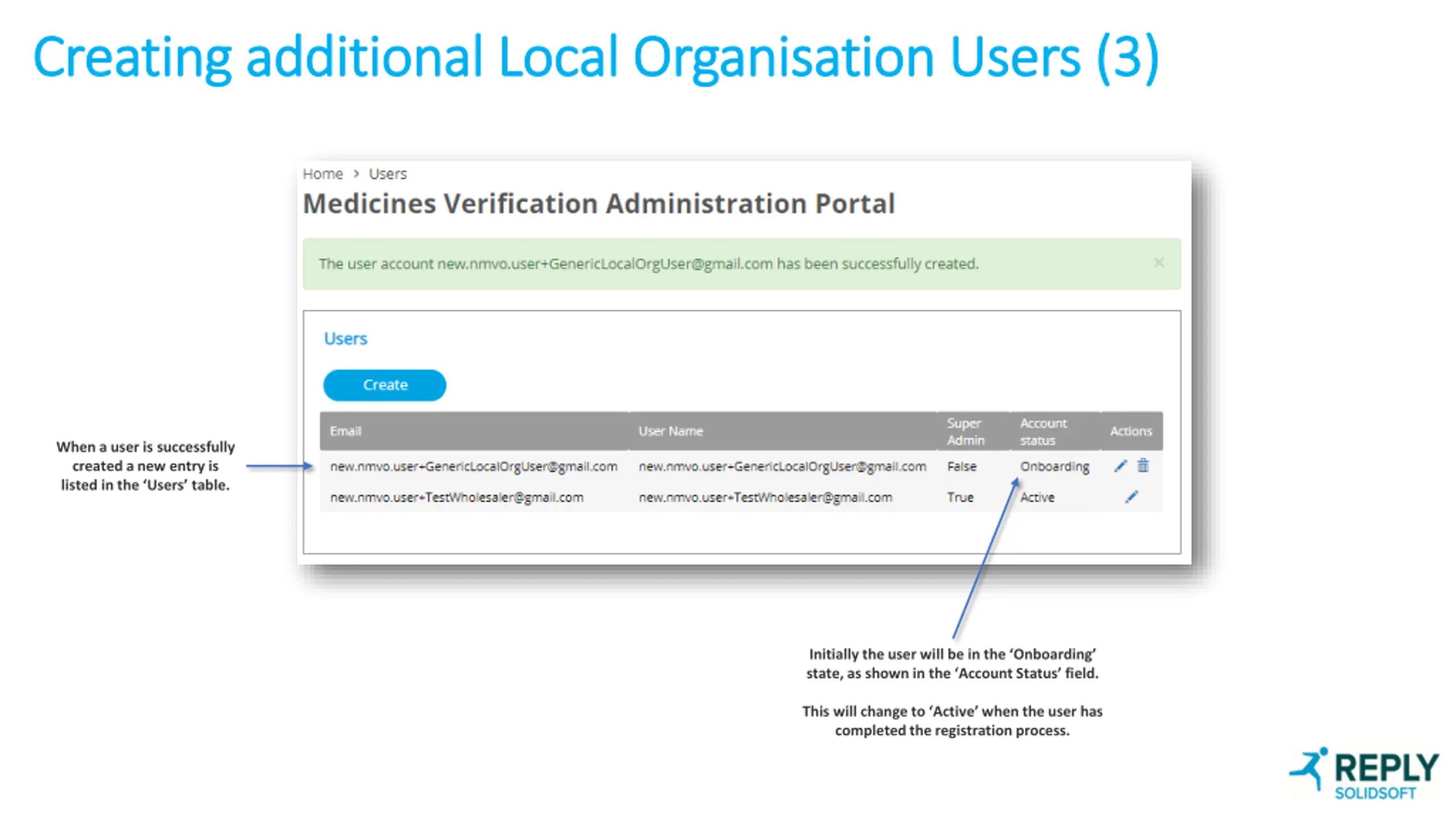Edit the GenericLocalOrgUser account with the pencil icon
Viewport: 1456px width, 819px height.
pyautogui.click(x=1120, y=466)
